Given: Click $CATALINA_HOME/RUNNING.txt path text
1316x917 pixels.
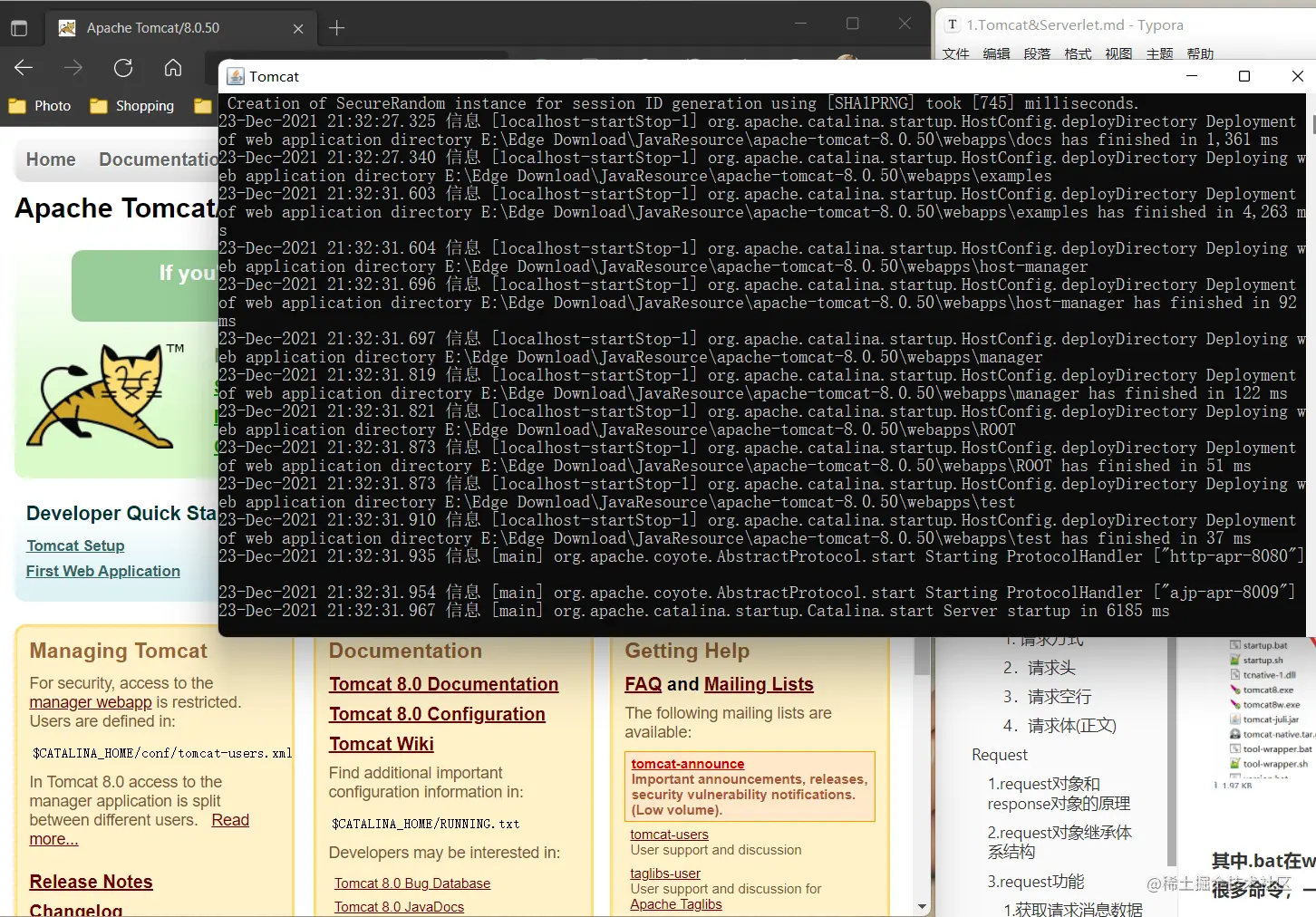Looking at the screenshot, I should 426,824.
